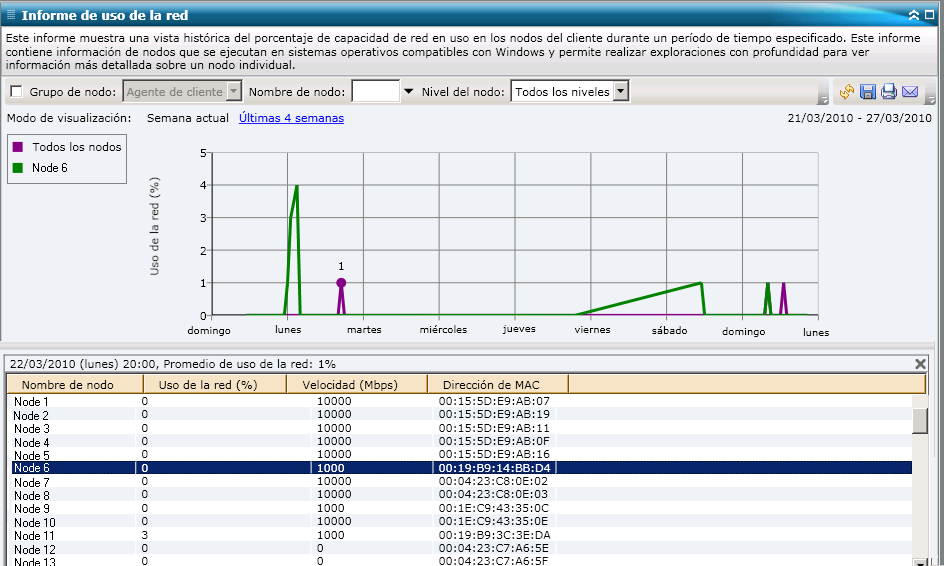Close the node details table panel
The image size is (944, 566).
coord(920,364)
